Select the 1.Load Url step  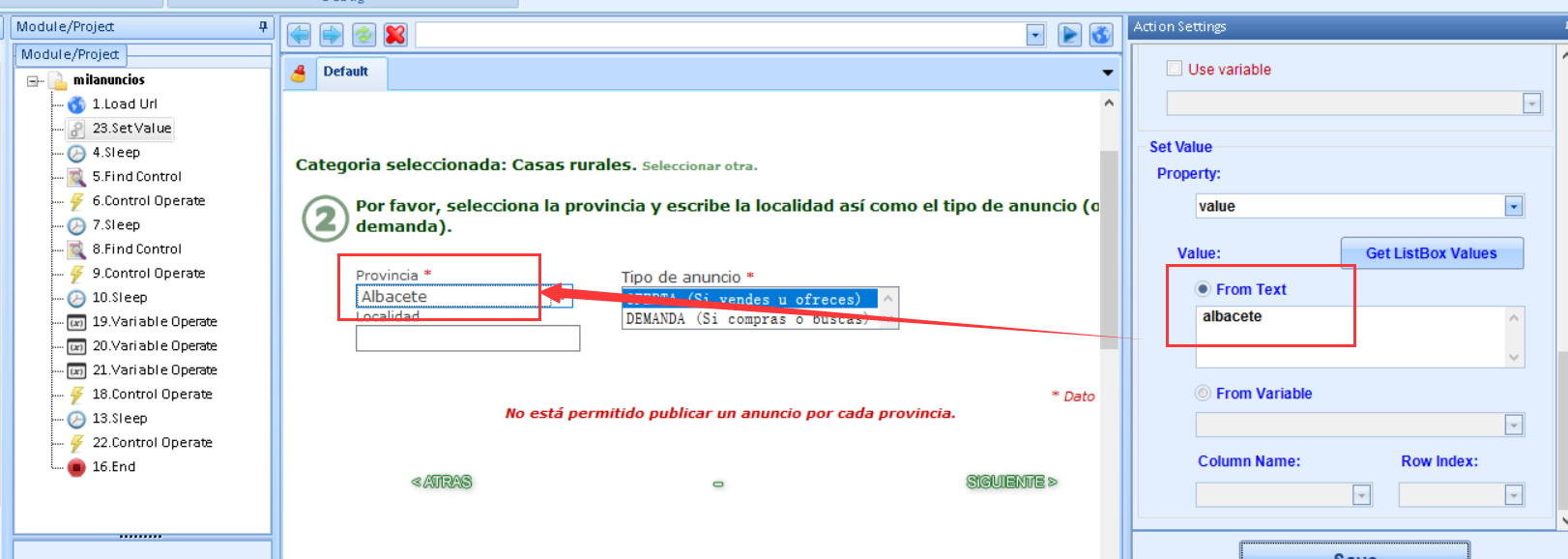click(124, 104)
